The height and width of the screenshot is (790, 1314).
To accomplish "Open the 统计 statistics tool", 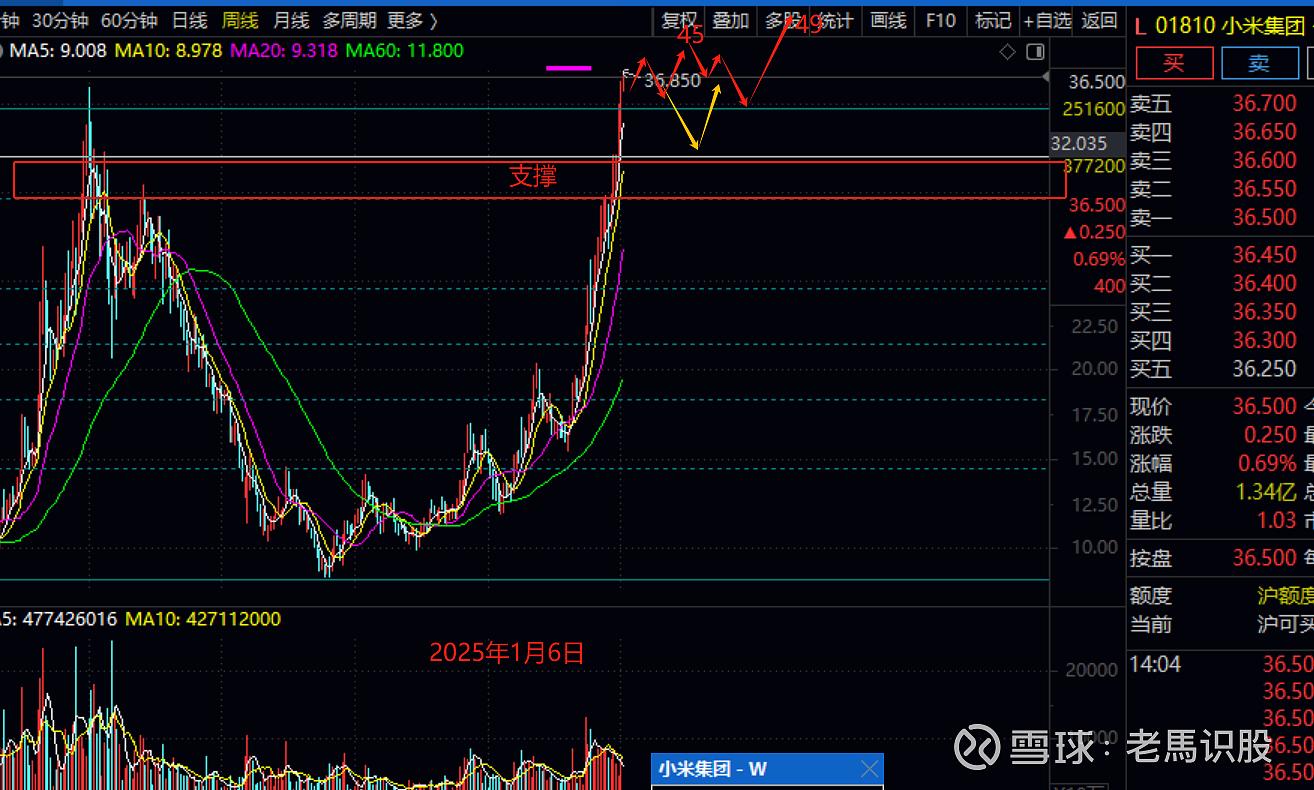I will pos(836,20).
